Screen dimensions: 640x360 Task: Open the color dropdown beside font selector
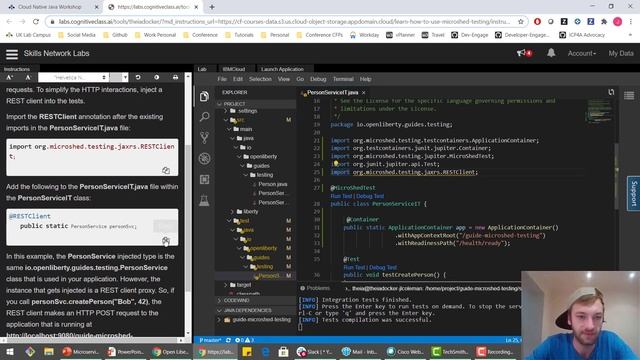click(x=119, y=77)
